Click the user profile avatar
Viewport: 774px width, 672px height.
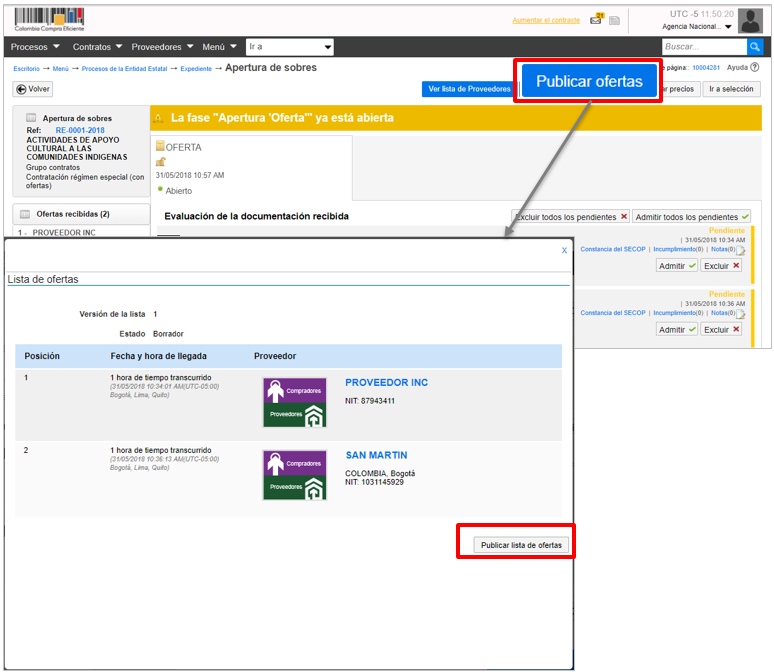(x=750, y=20)
